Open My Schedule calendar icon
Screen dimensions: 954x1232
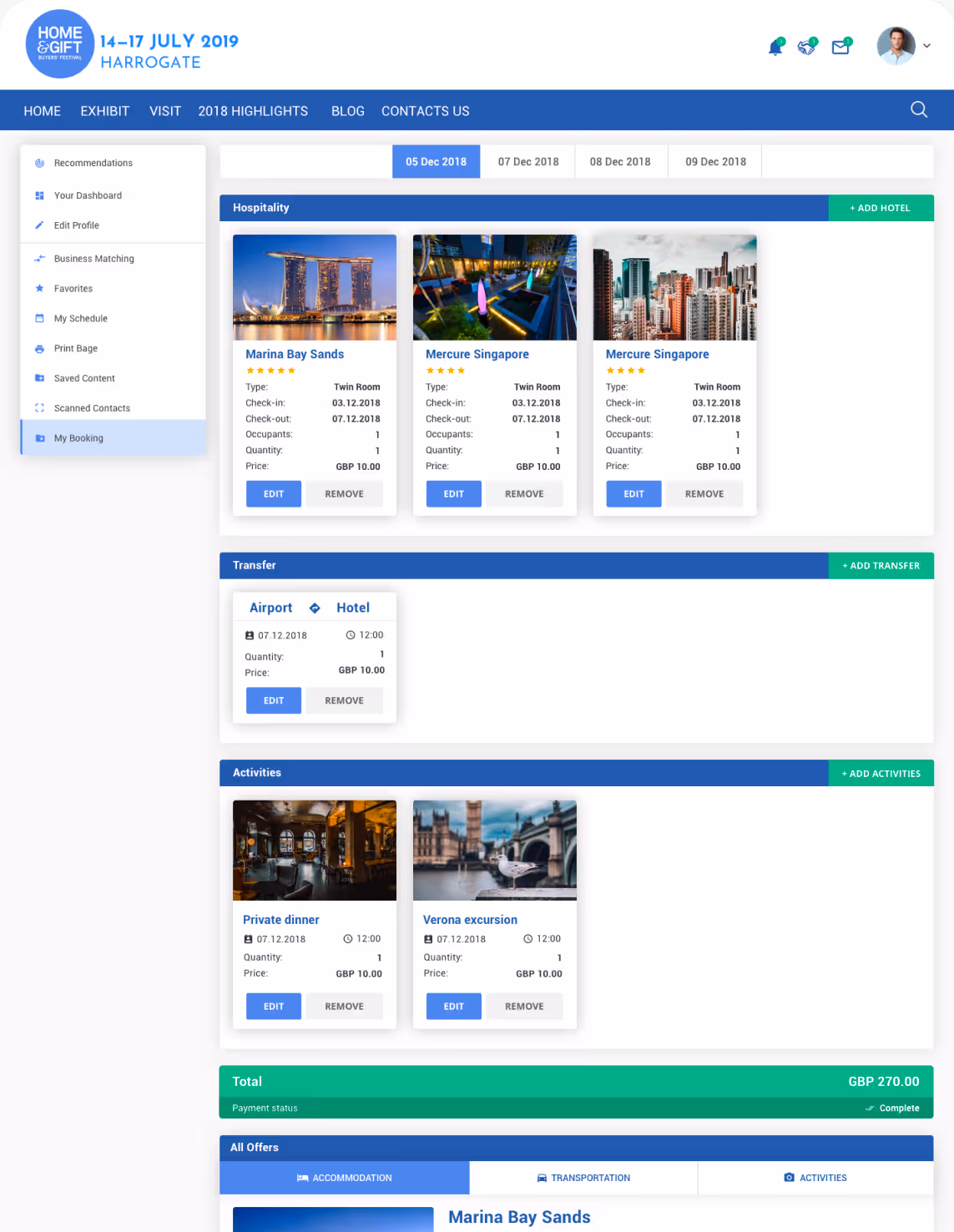click(x=39, y=319)
